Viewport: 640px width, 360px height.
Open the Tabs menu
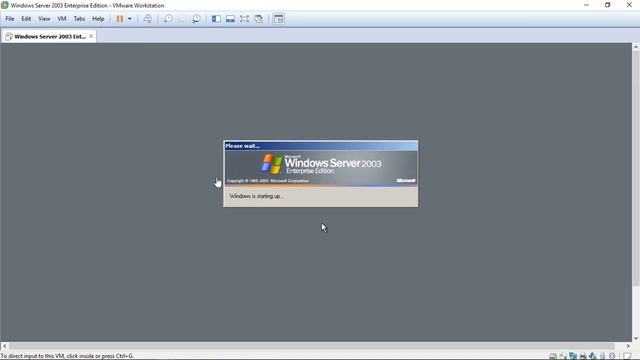(x=79, y=19)
